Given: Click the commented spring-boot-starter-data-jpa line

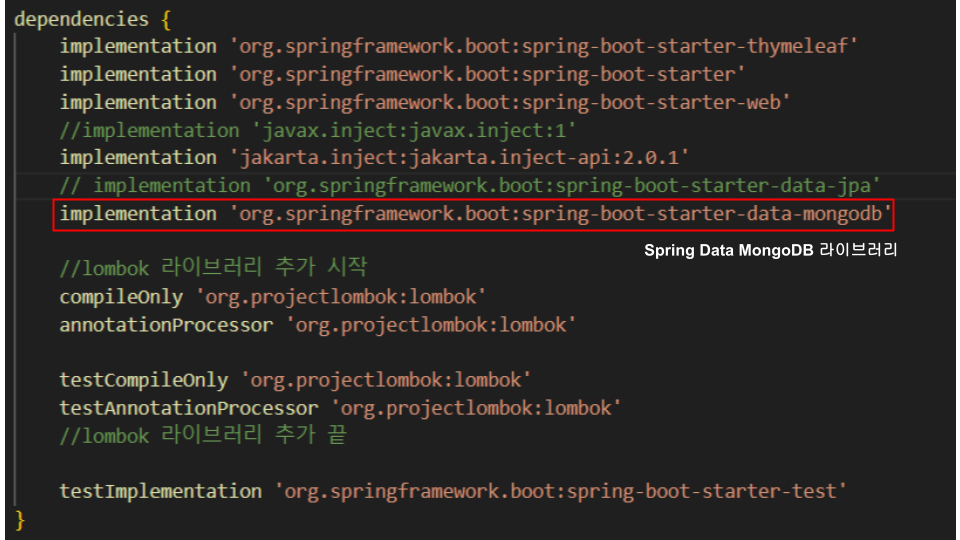Looking at the screenshot, I should [470, 186].
